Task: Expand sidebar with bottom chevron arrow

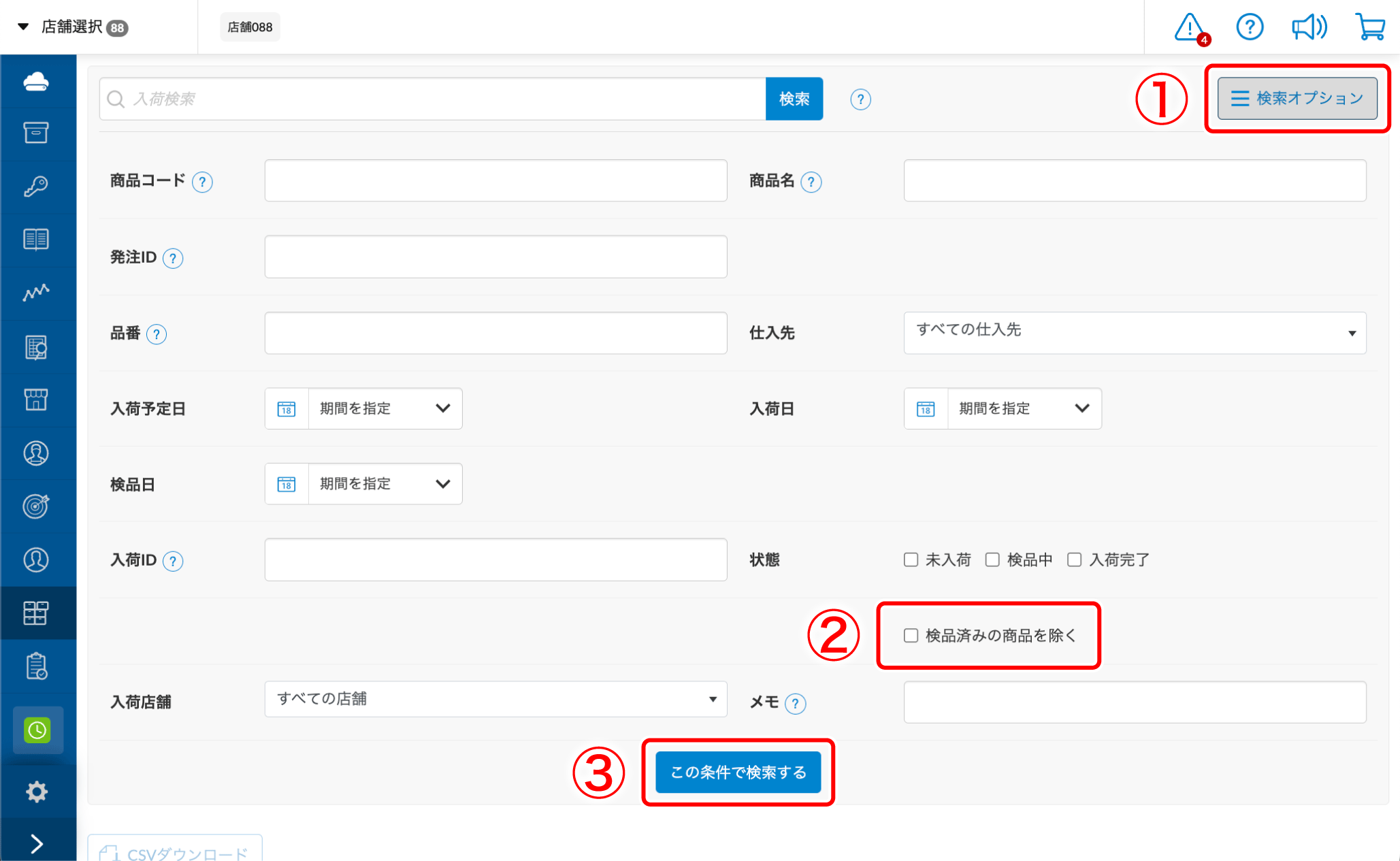Action: [37, 843]
